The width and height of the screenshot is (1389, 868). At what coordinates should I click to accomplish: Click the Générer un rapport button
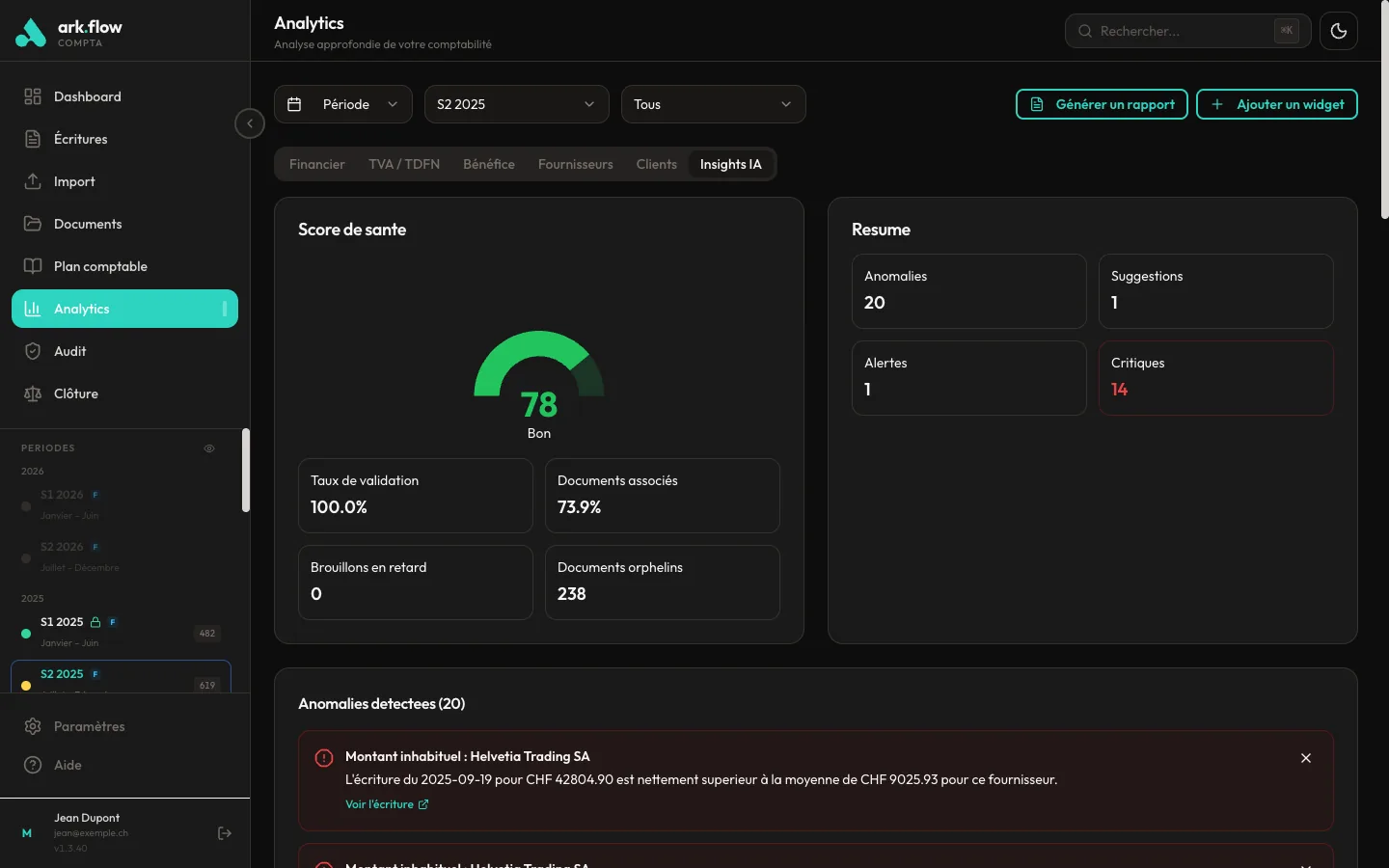[1102, 104]
